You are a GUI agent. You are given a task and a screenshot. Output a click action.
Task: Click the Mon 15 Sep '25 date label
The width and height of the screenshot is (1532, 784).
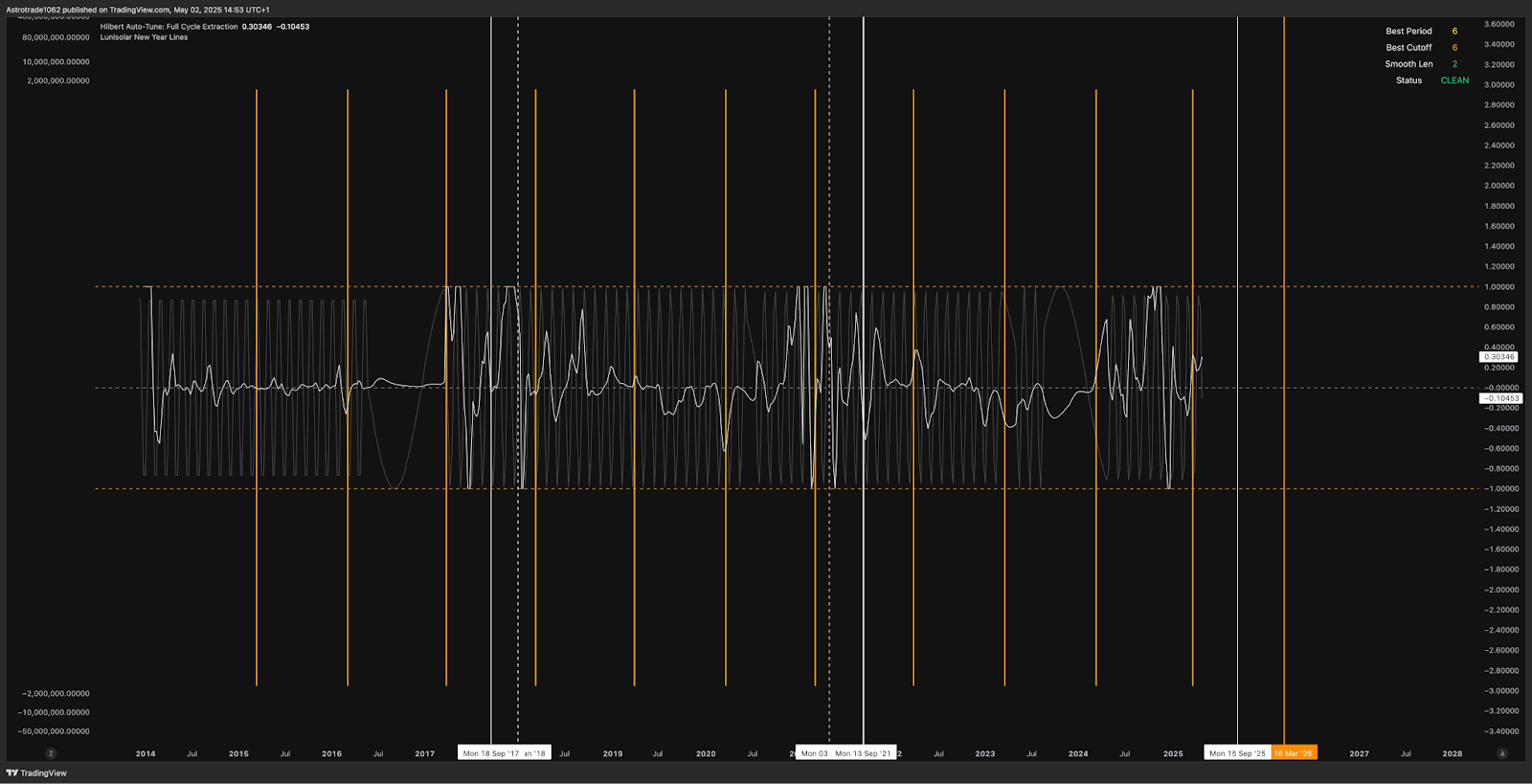tap(1236, 753)
